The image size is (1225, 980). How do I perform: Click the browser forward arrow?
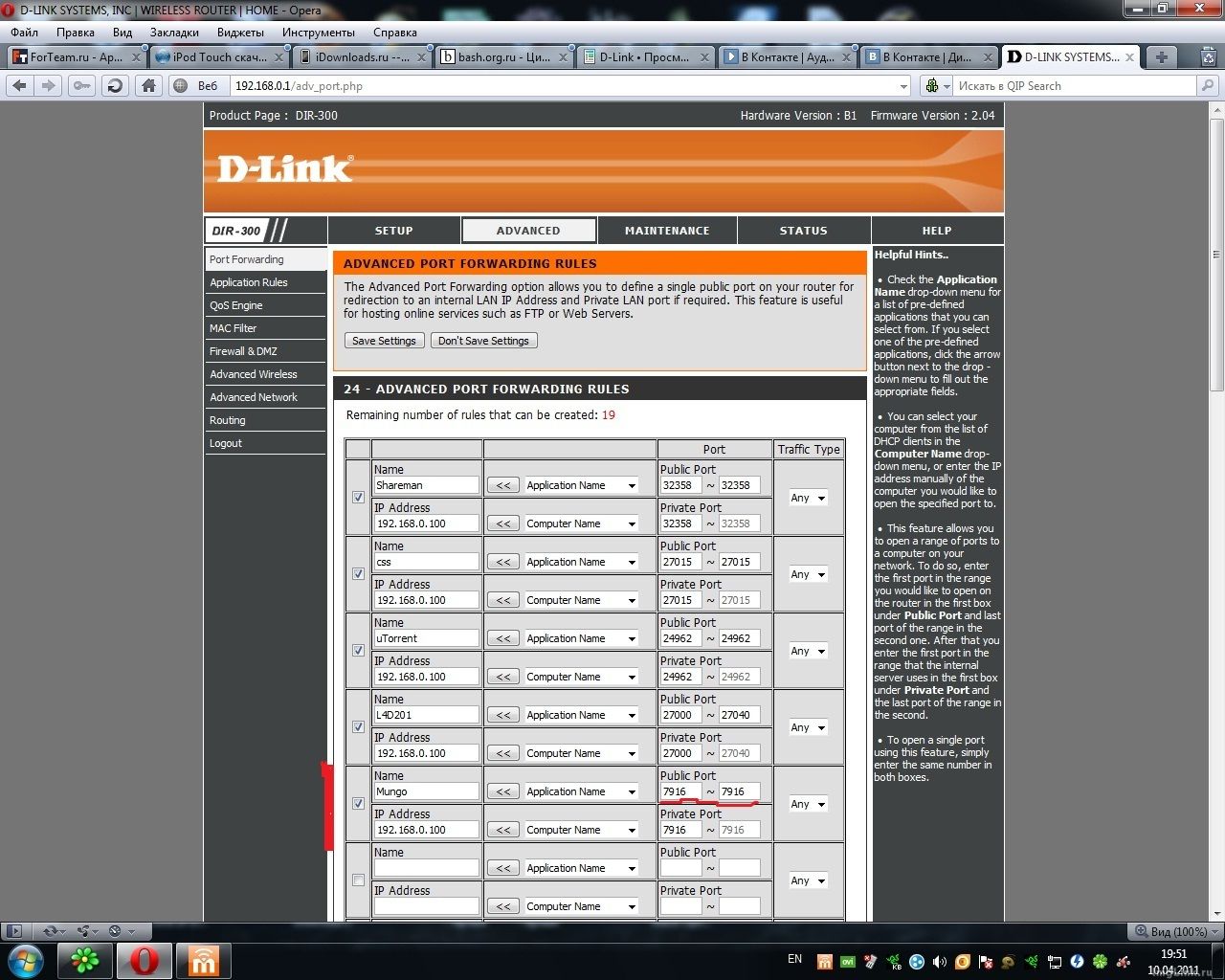point(49,86)
